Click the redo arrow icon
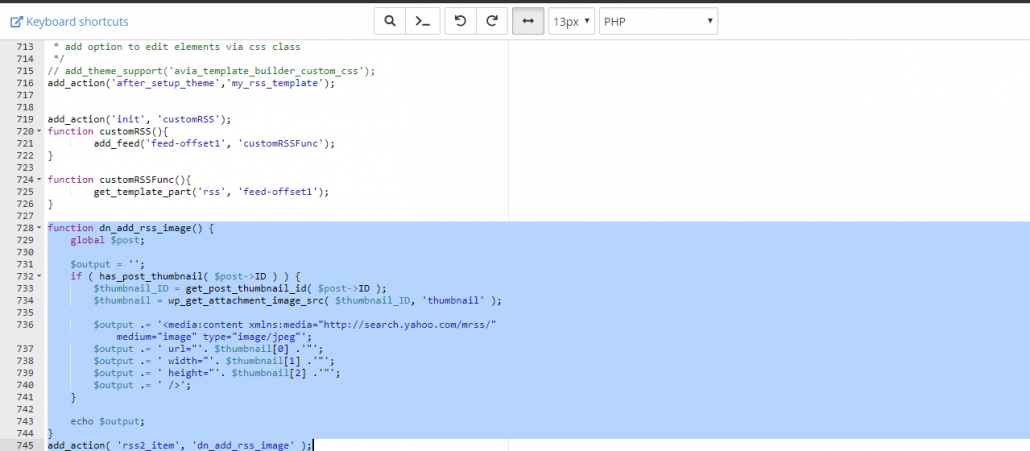This screenshot has height=451, width=1030. click(491, 21)
